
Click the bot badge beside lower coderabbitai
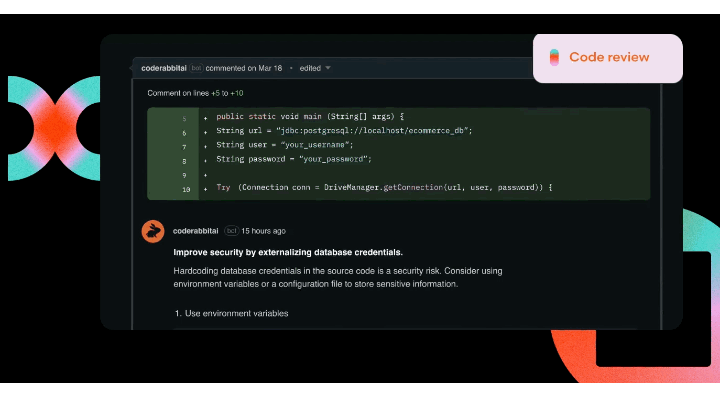coord(230,231)
